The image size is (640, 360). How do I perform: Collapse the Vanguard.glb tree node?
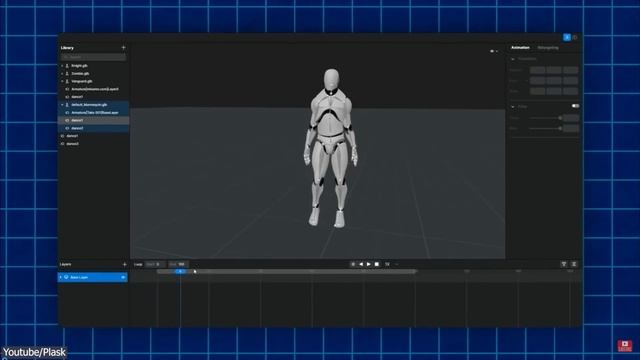point(62,81)
